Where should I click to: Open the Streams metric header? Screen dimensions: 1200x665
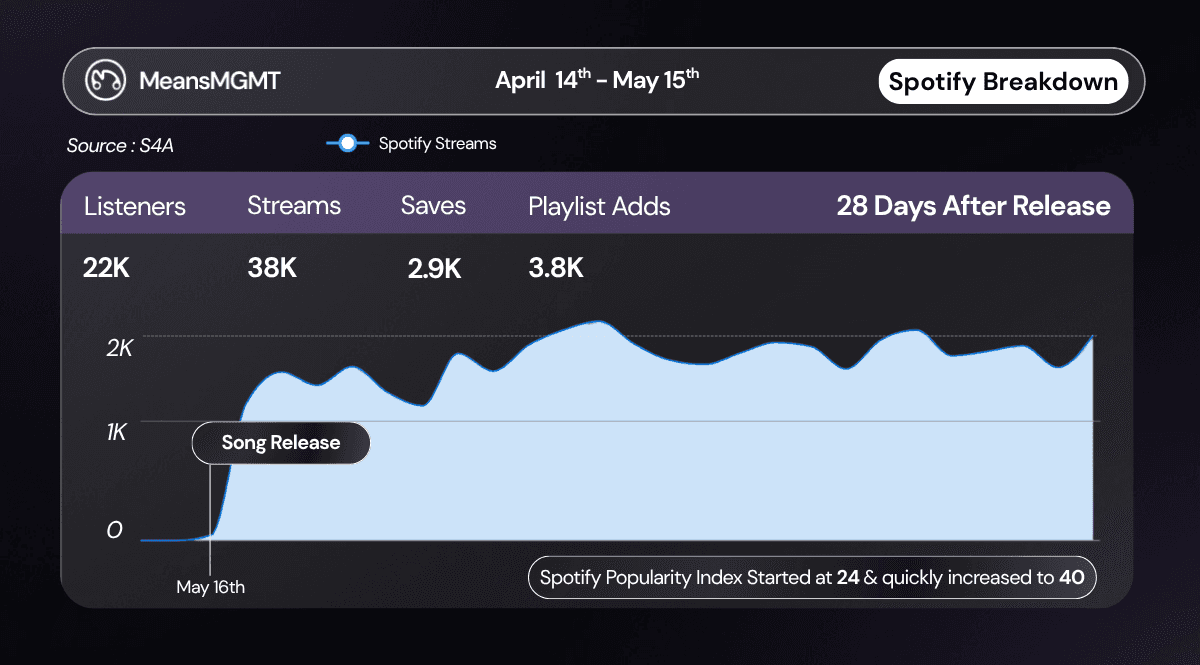click(x=294, y=206)
